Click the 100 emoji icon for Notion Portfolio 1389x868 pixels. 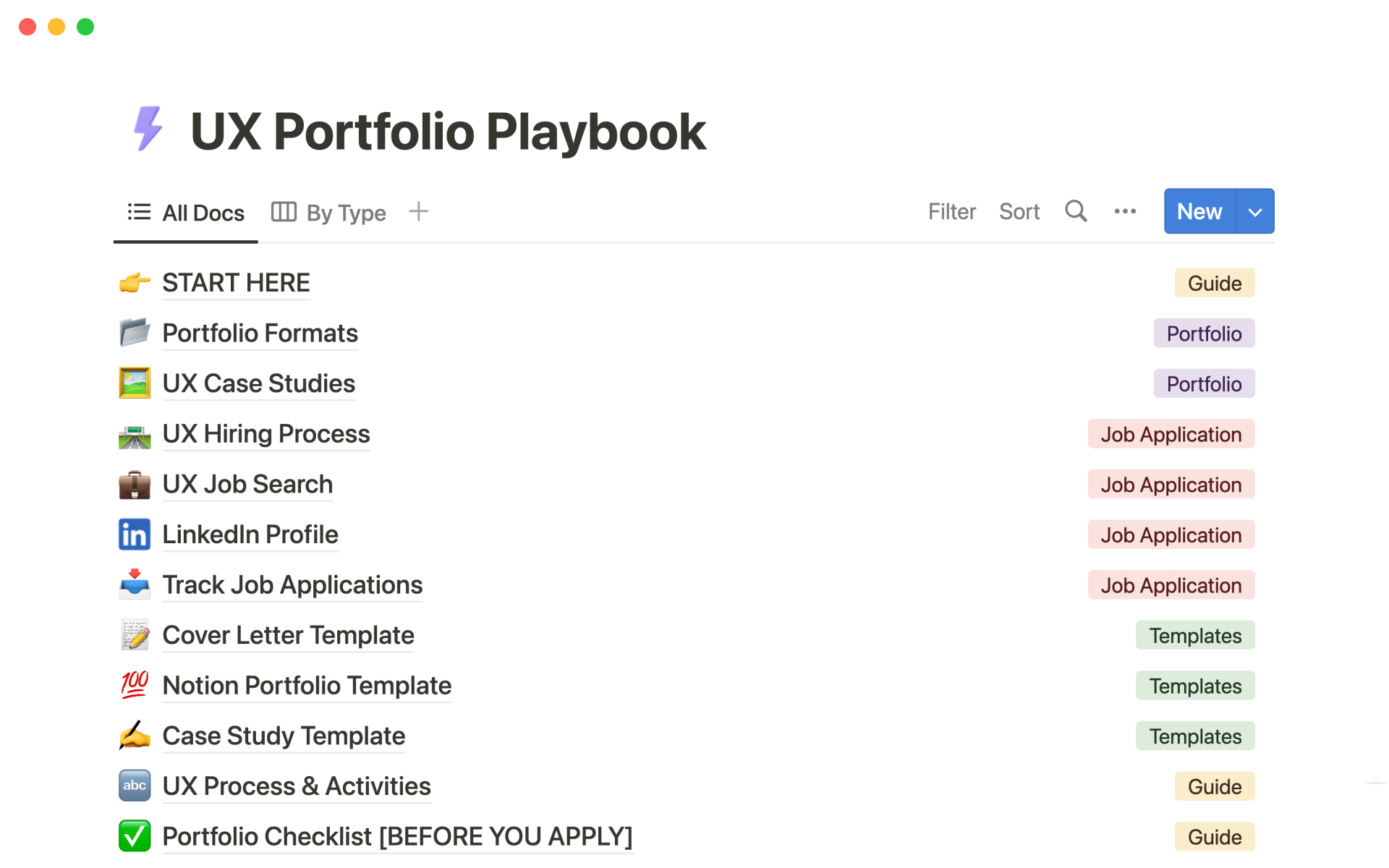pos(135,685)
